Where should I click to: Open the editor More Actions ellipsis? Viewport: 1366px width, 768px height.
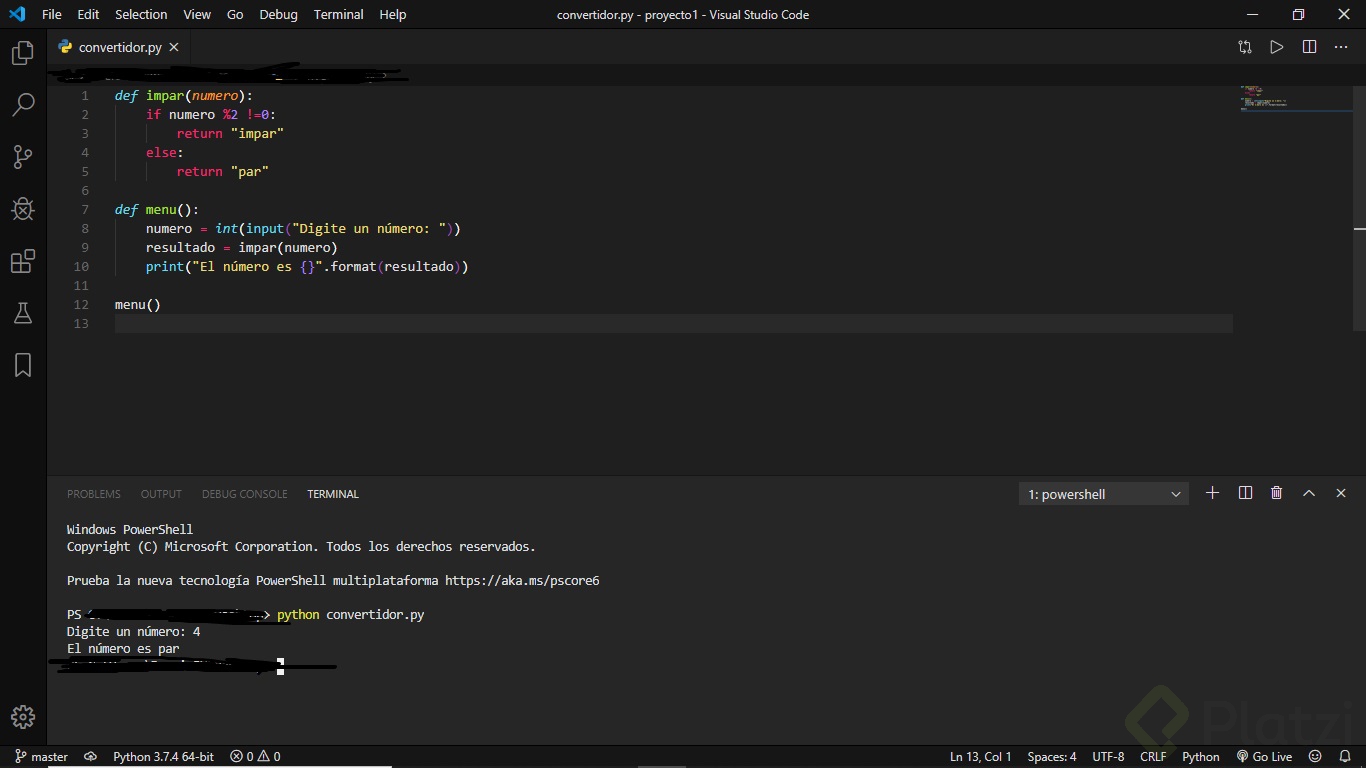1342,47
